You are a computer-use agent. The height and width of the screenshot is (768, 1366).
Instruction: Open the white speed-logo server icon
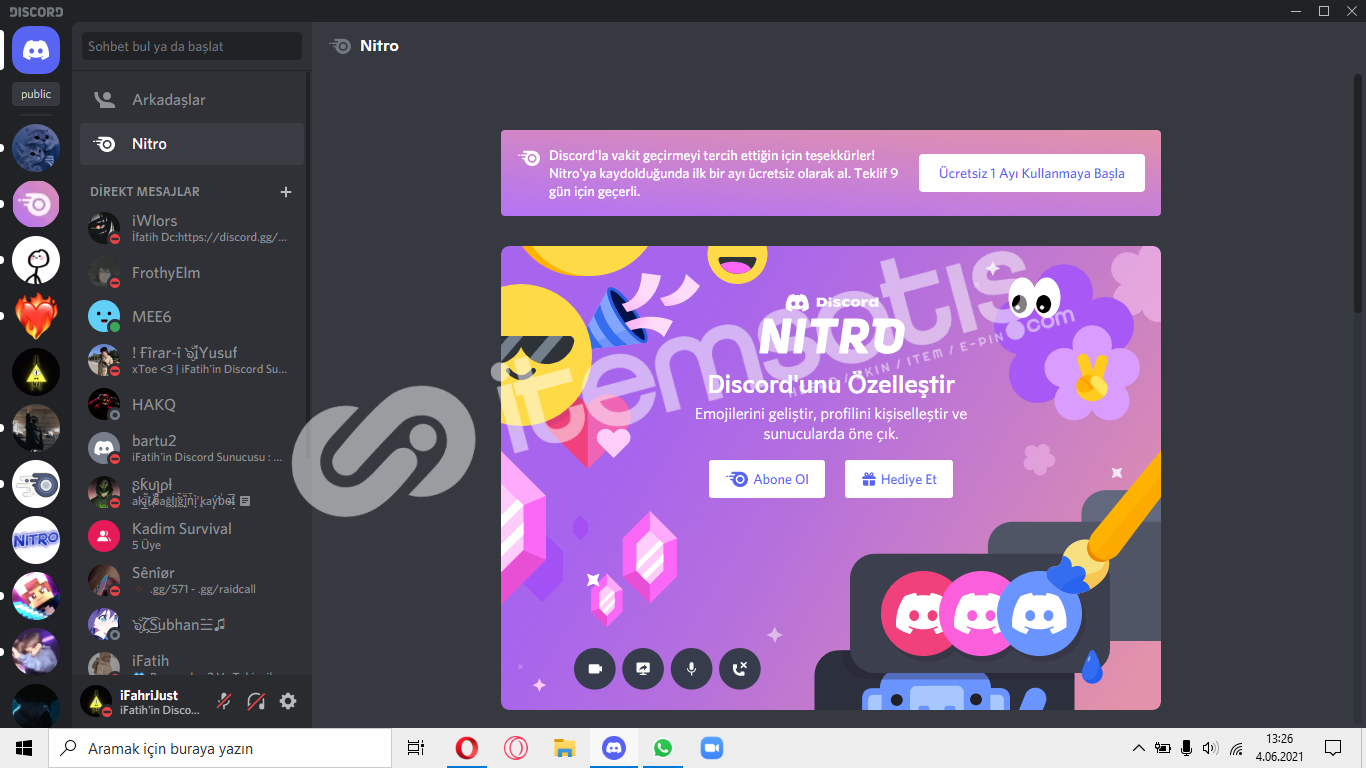pos(36,484)
